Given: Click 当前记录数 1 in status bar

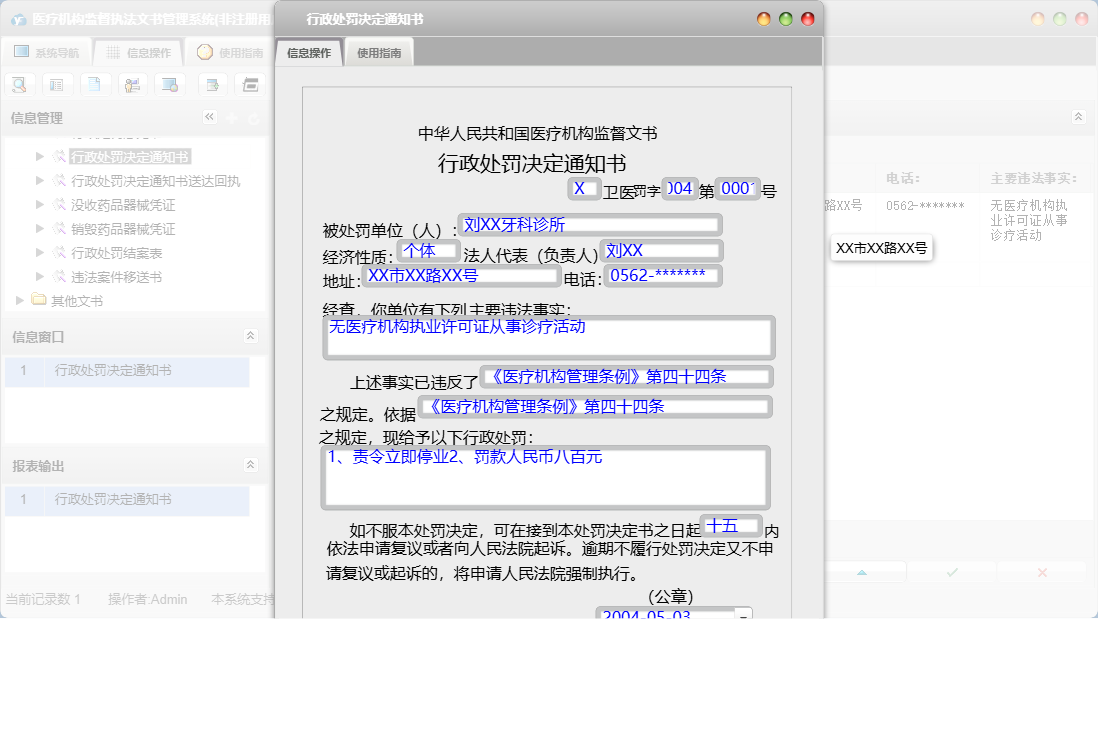Looking at the screenshot, I should (x=43, y=599).
